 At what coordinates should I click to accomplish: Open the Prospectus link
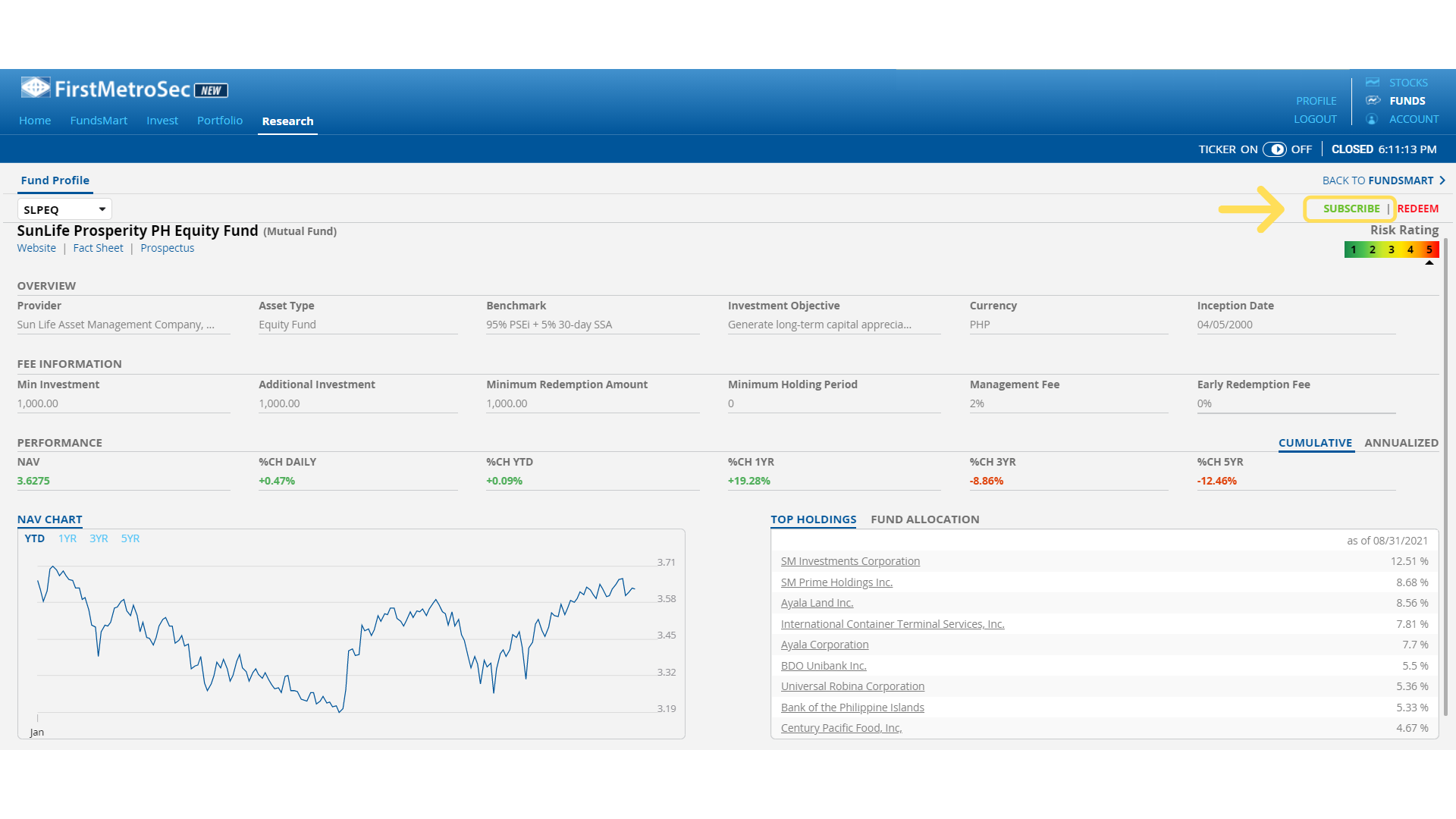click(x=167, y=248)
